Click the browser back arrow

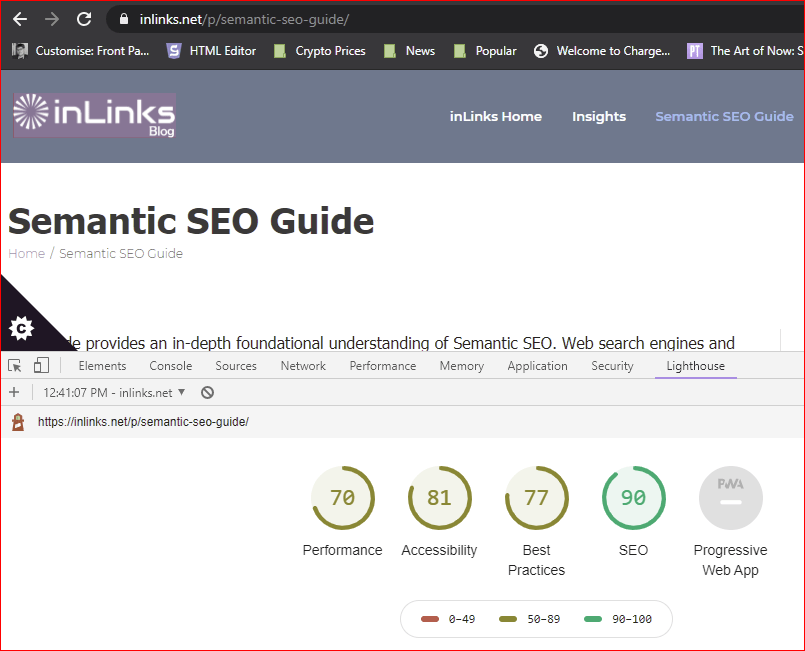(x=20, y=20)
